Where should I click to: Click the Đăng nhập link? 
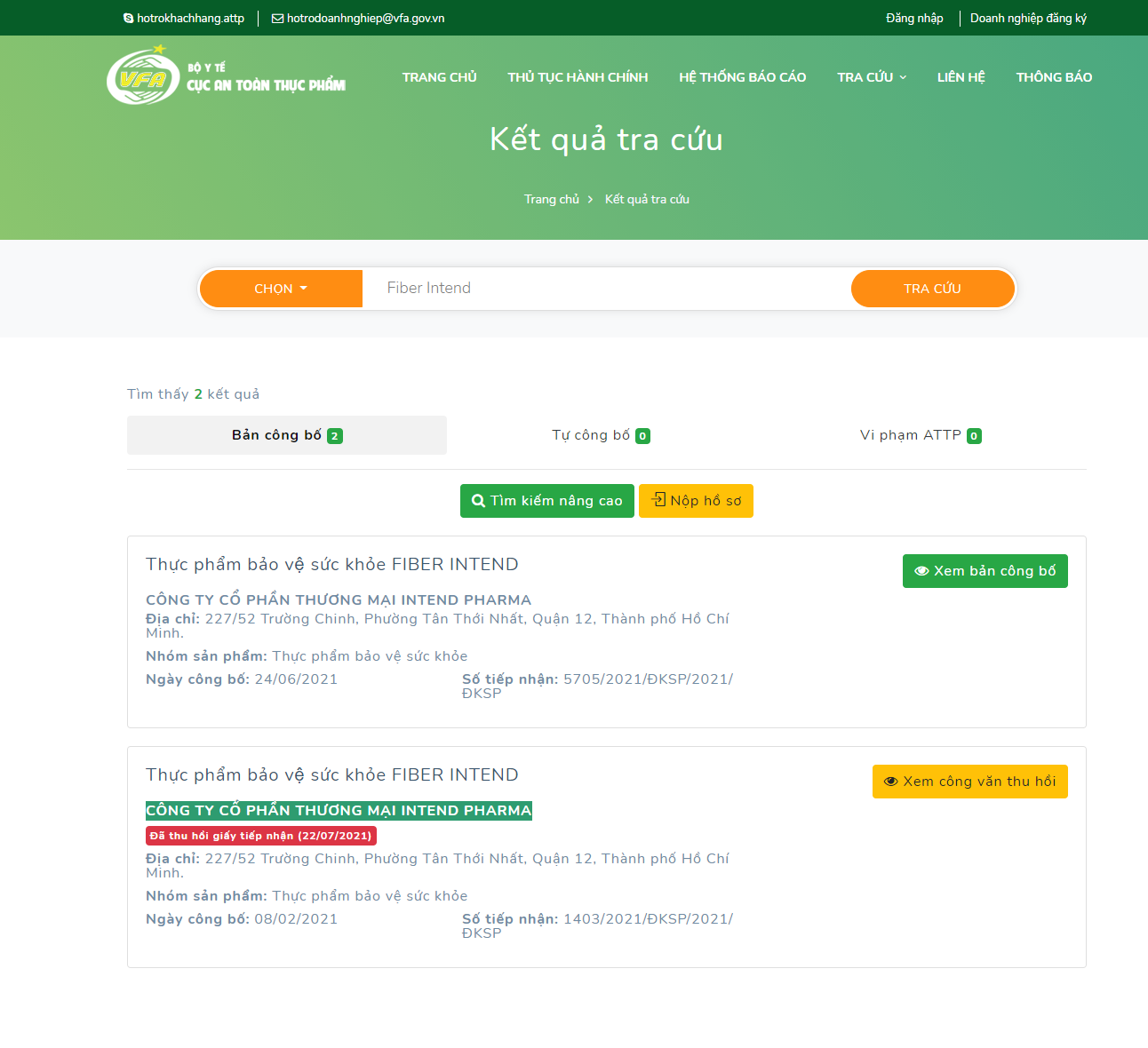914,18
